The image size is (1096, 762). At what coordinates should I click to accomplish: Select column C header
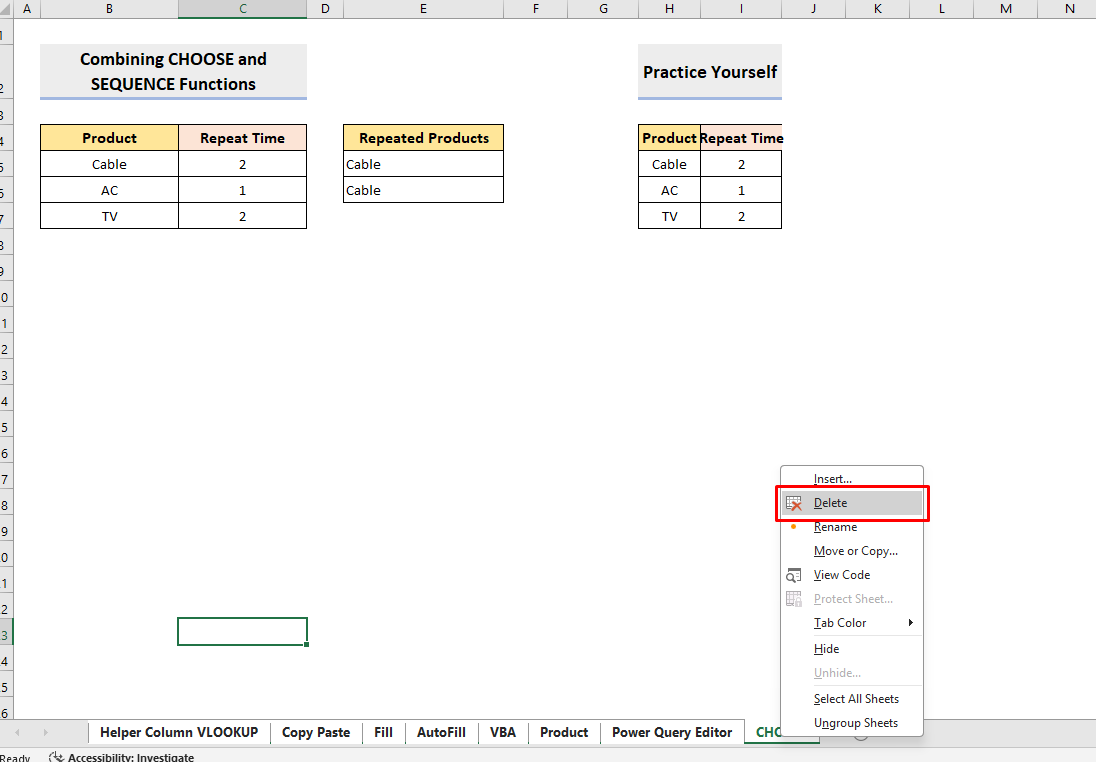(243, 9)
